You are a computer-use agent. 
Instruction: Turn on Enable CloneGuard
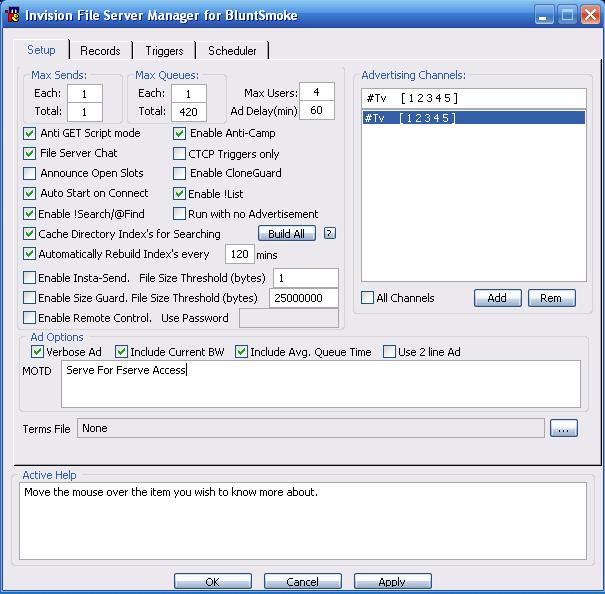point(179,174)
